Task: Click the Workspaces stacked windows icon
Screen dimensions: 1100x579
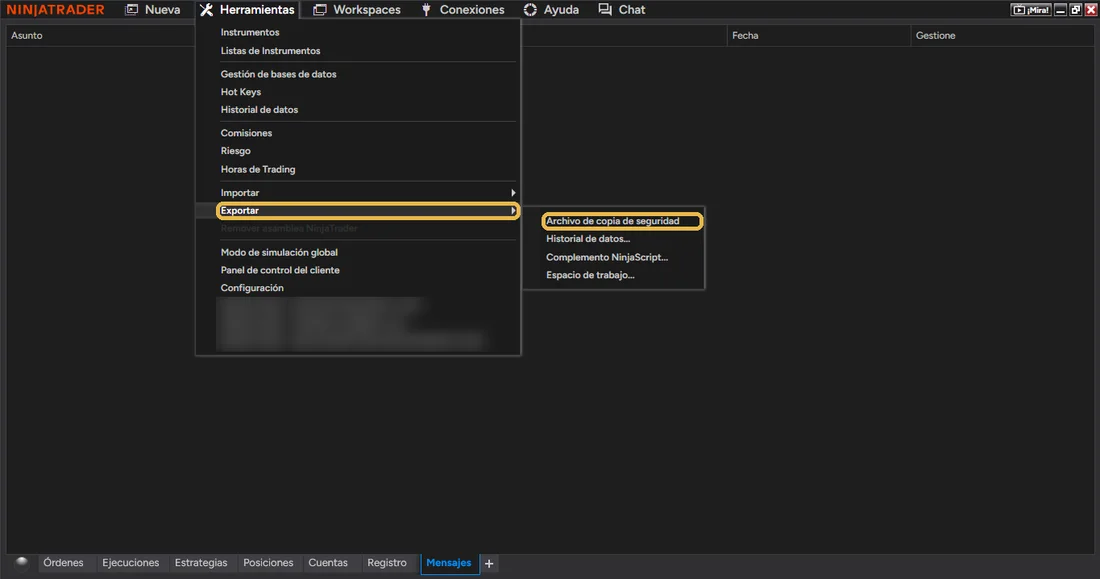Action: 320,10
